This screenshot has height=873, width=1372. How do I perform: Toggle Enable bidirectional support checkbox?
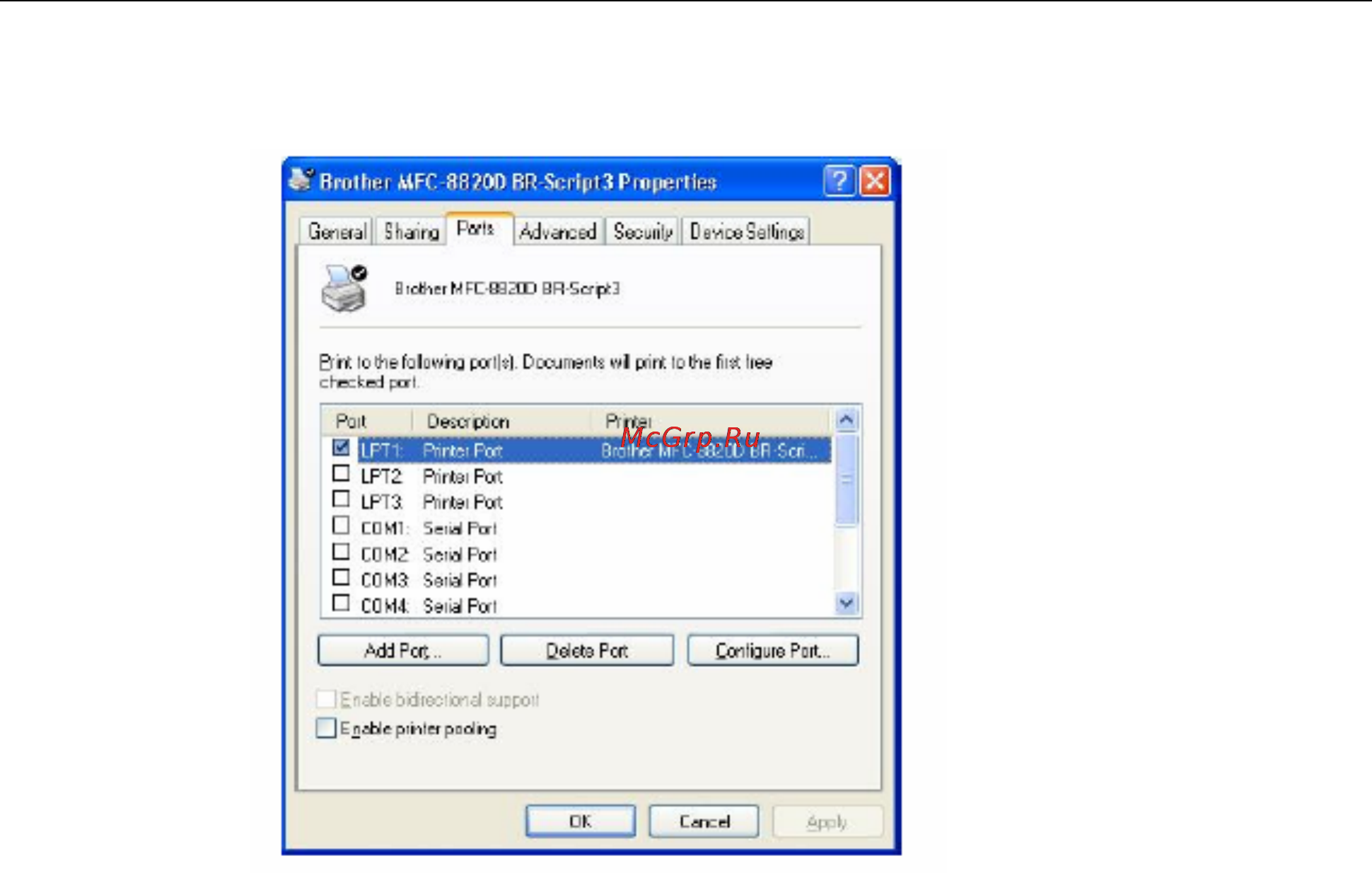326,700
